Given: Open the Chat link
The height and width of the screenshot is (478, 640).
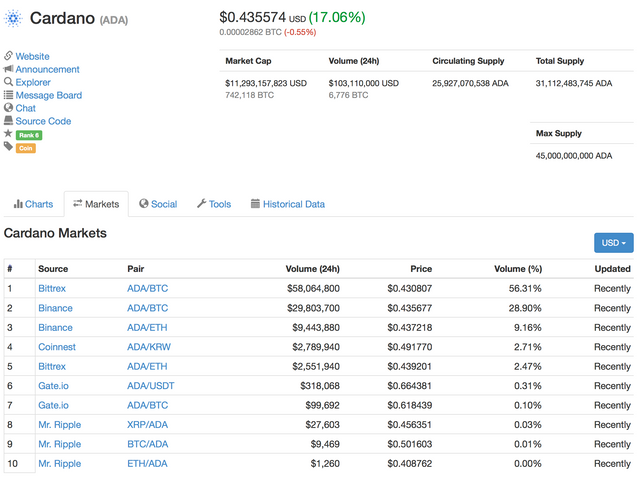Looking at the screenshot, I should 26,108.
